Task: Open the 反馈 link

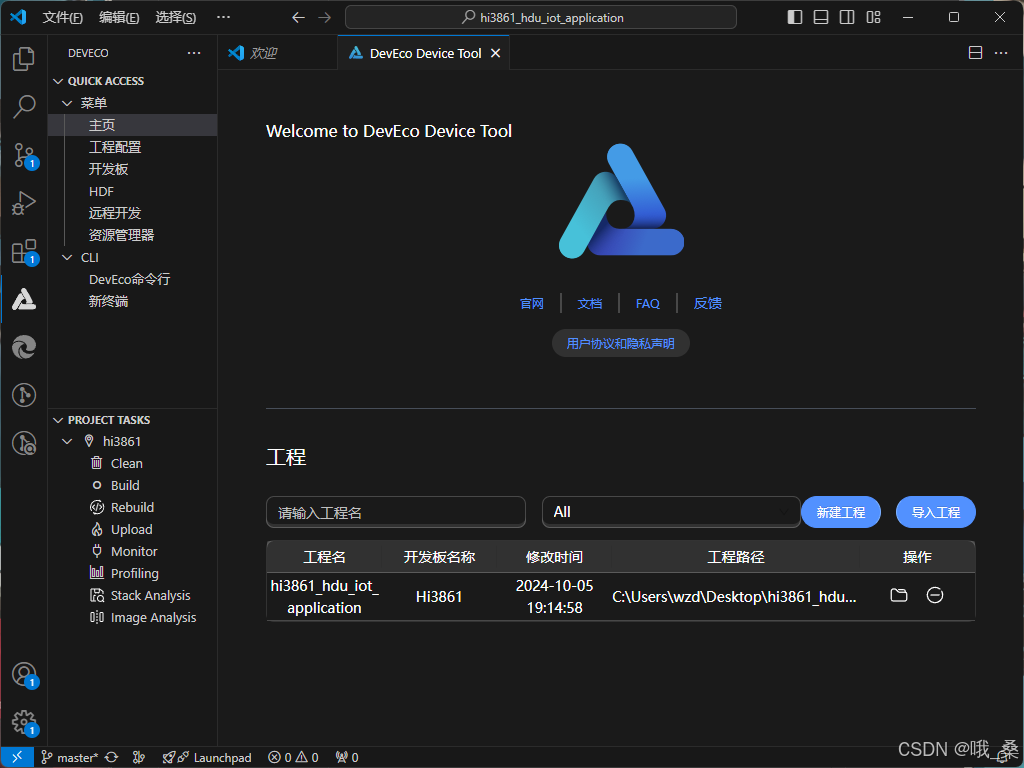Action: pos(707,304)
